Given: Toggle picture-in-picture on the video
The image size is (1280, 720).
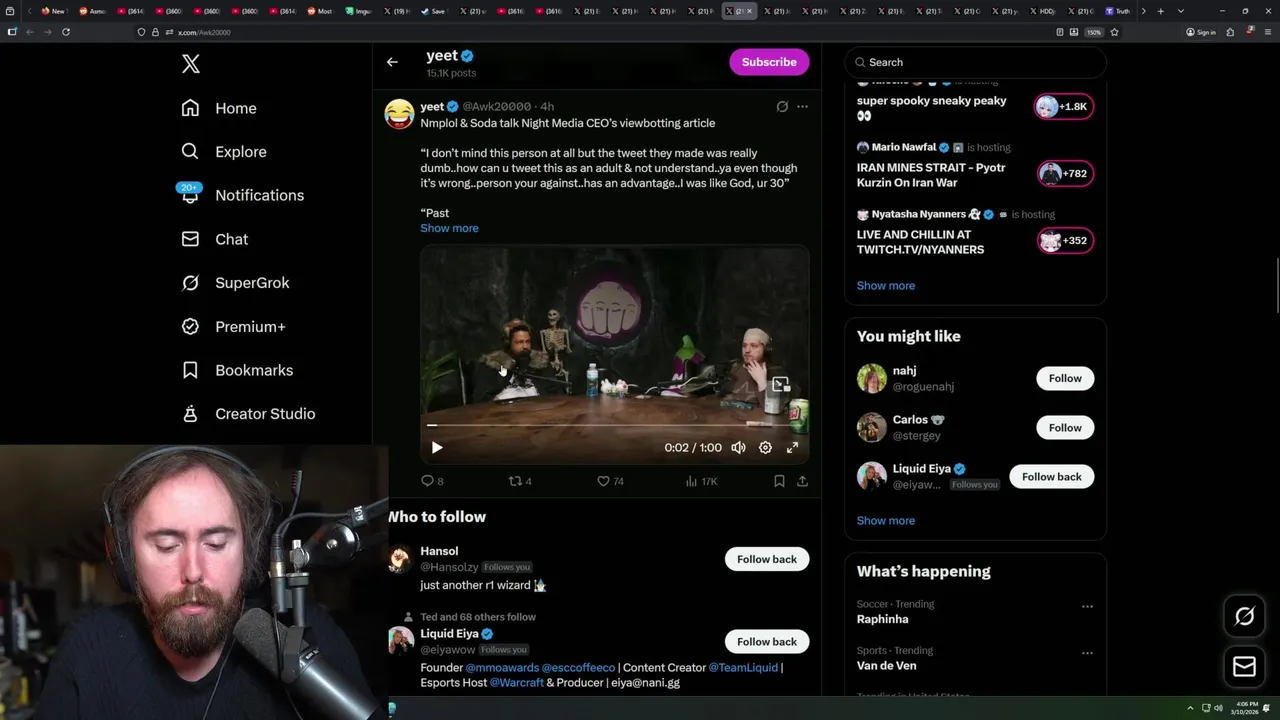Looking at the screenshot, I should [x=781, y=384].
